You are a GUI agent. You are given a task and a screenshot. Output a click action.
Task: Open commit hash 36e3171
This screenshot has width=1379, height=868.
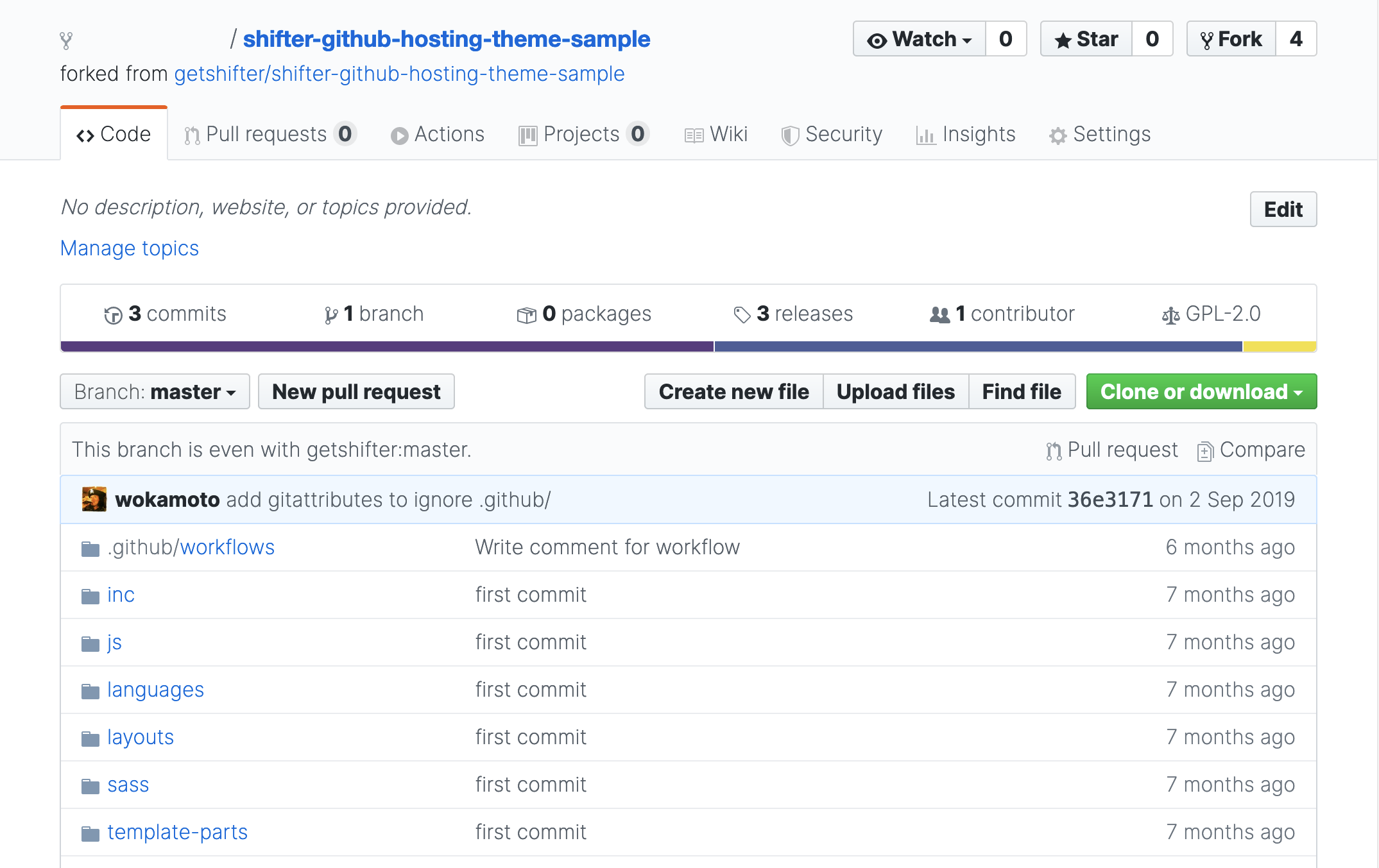[x=1110, y=500]
